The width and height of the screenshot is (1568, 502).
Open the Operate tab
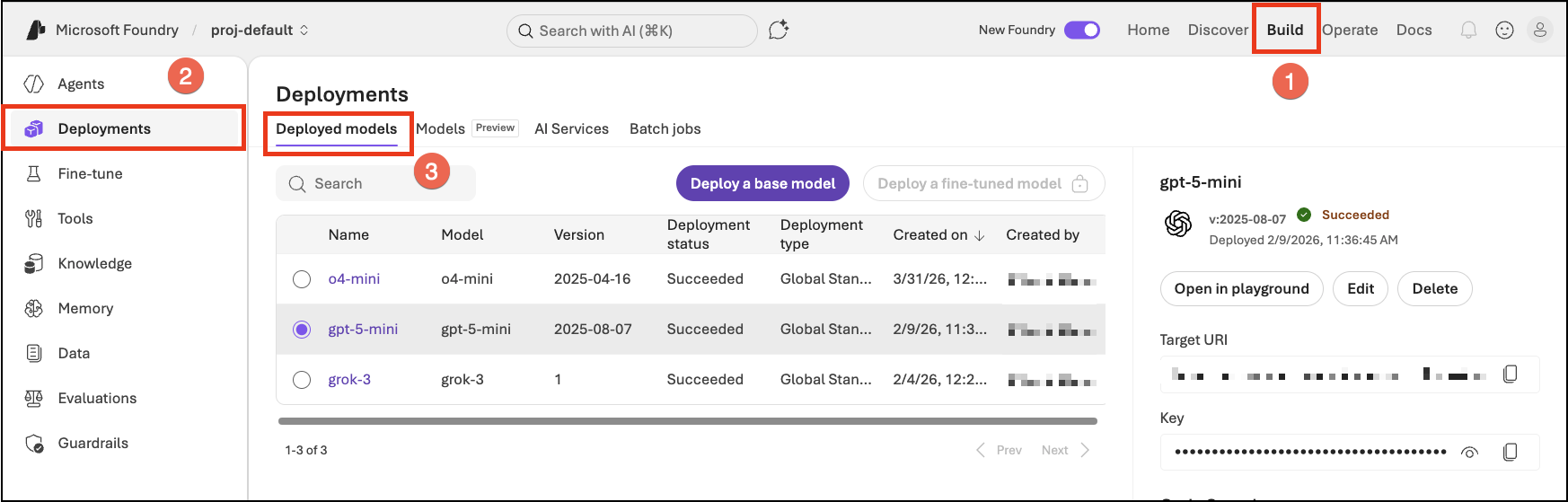(x=1350, y=30)
